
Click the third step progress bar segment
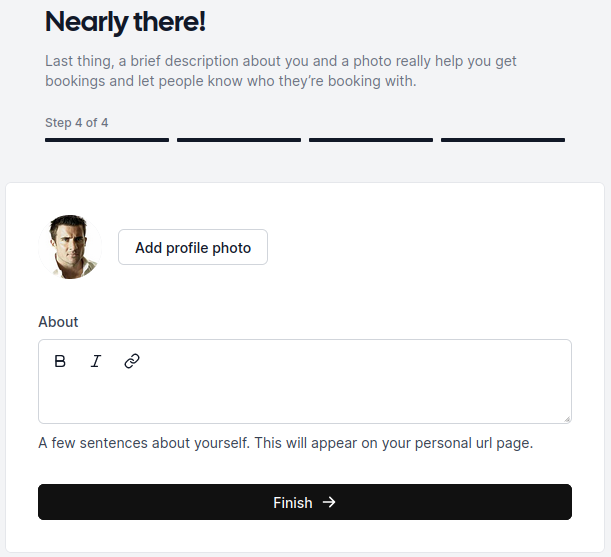371,140
